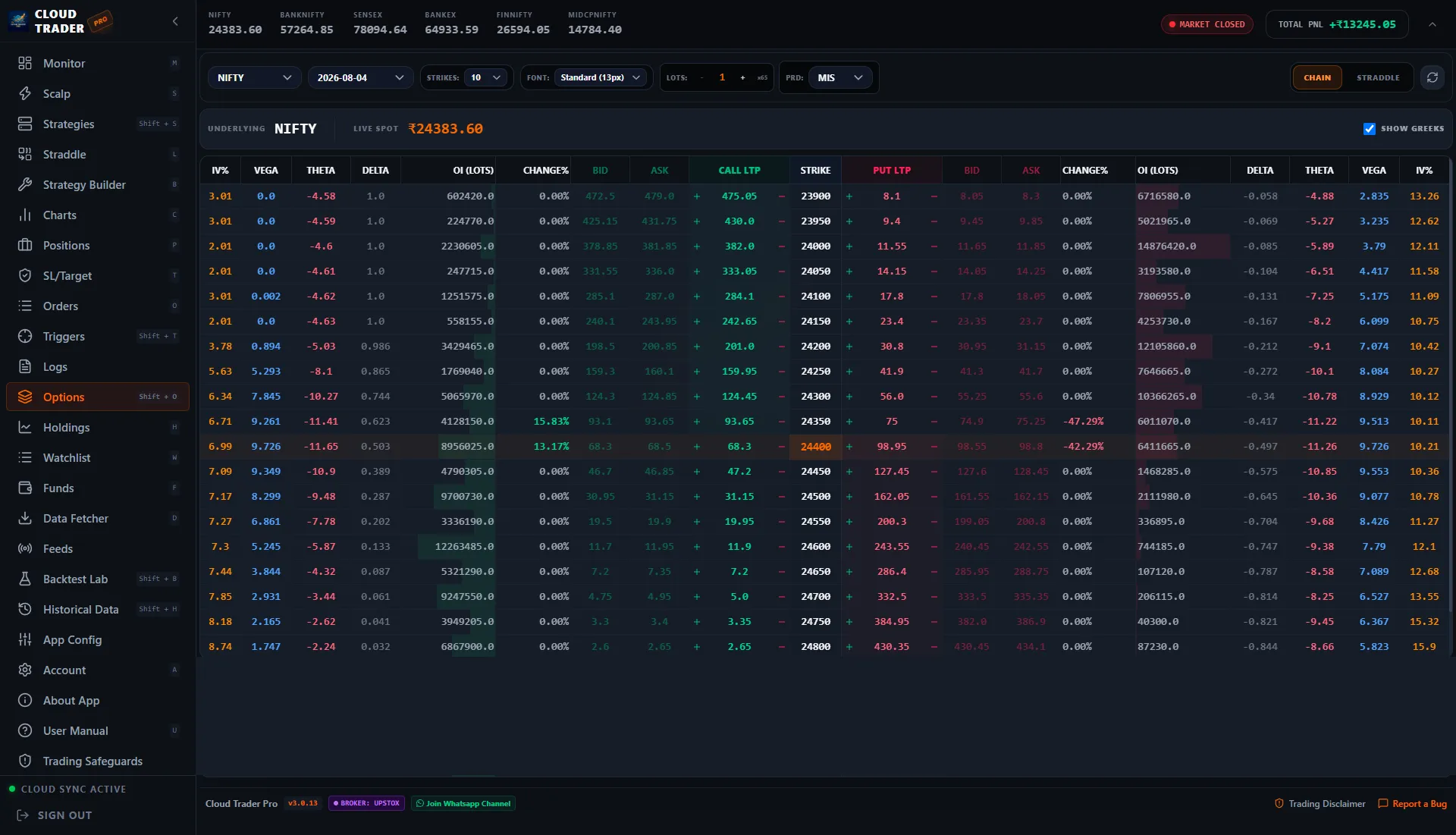
Task: Click the Total PNL indicator
Action: [1336, 24]
